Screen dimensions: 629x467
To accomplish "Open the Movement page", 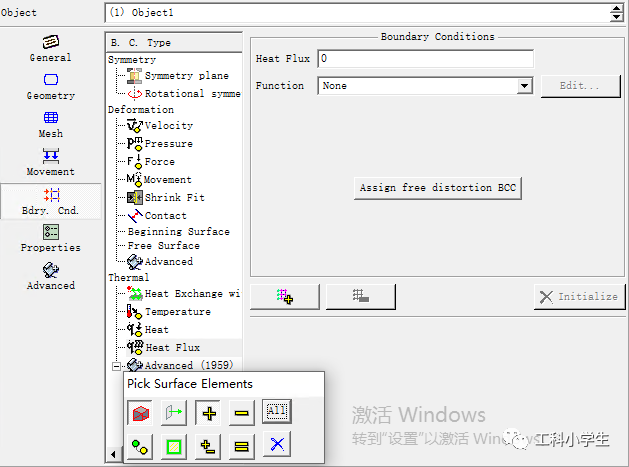I will click(51, 162).
